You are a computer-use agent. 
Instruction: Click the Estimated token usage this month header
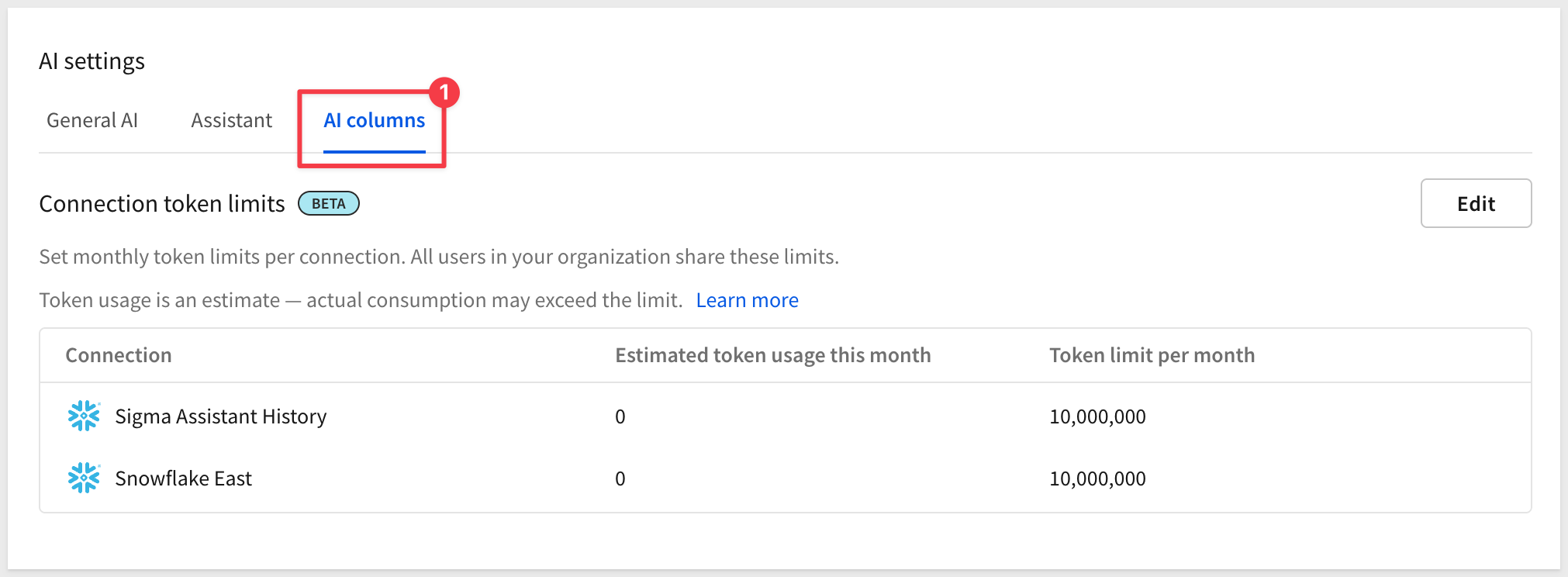(773, 355)
